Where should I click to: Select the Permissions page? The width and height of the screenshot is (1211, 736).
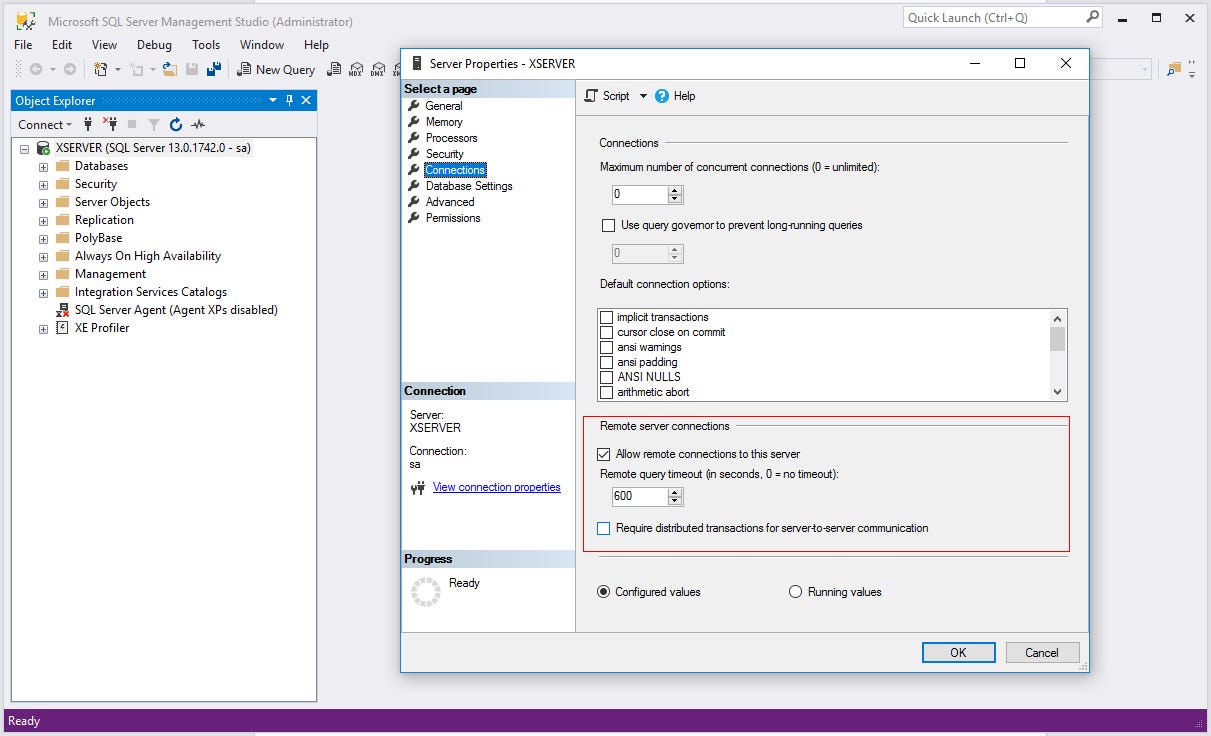453,218
